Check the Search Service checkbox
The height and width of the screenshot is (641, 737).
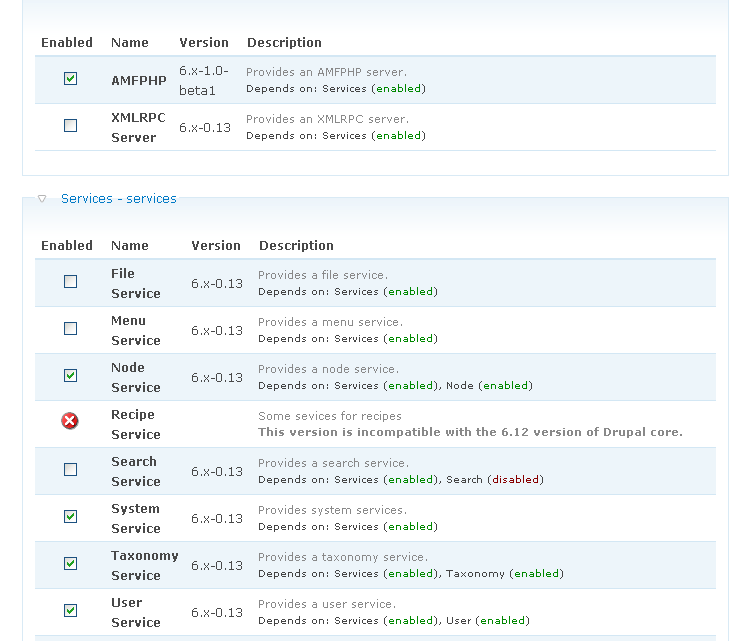pos(71,469)
